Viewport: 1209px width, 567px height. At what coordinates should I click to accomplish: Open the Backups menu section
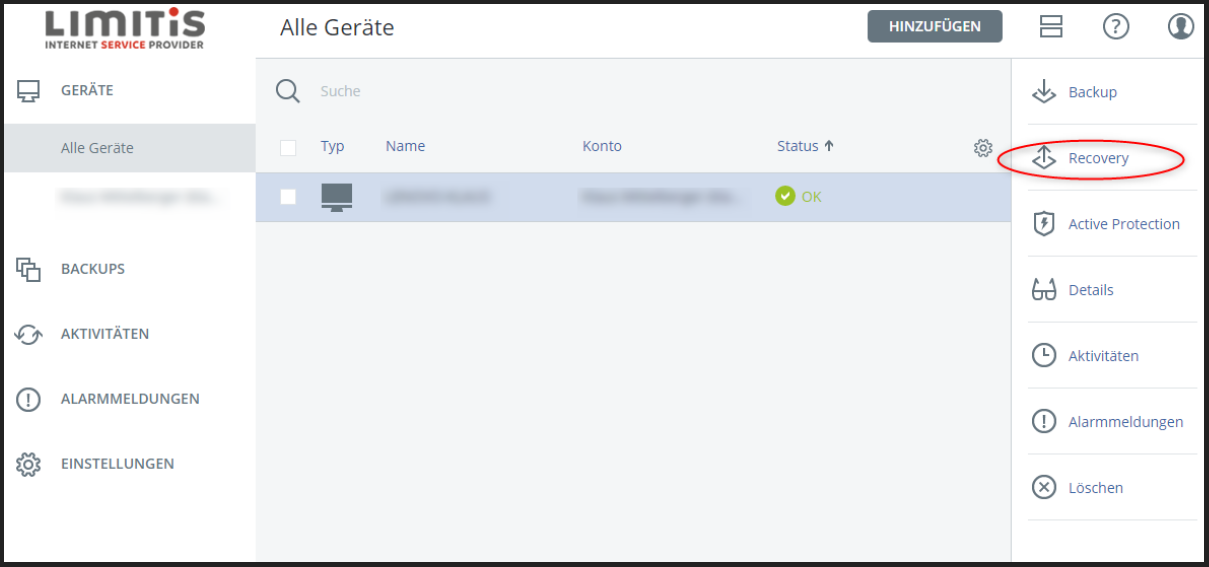click(93, 269)
